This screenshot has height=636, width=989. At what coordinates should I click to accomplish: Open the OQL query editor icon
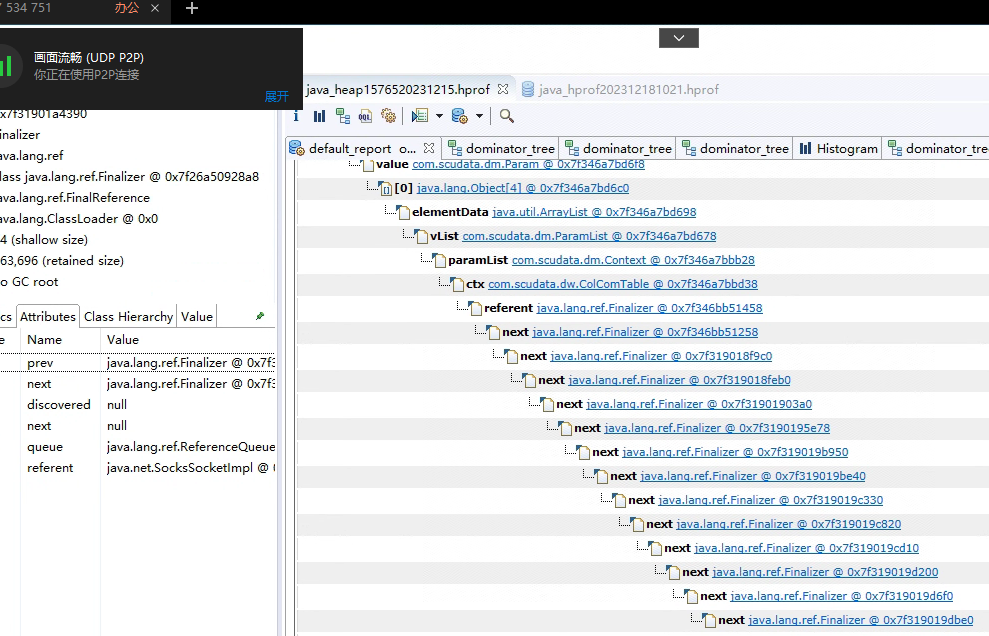click(x=365, y=116)
